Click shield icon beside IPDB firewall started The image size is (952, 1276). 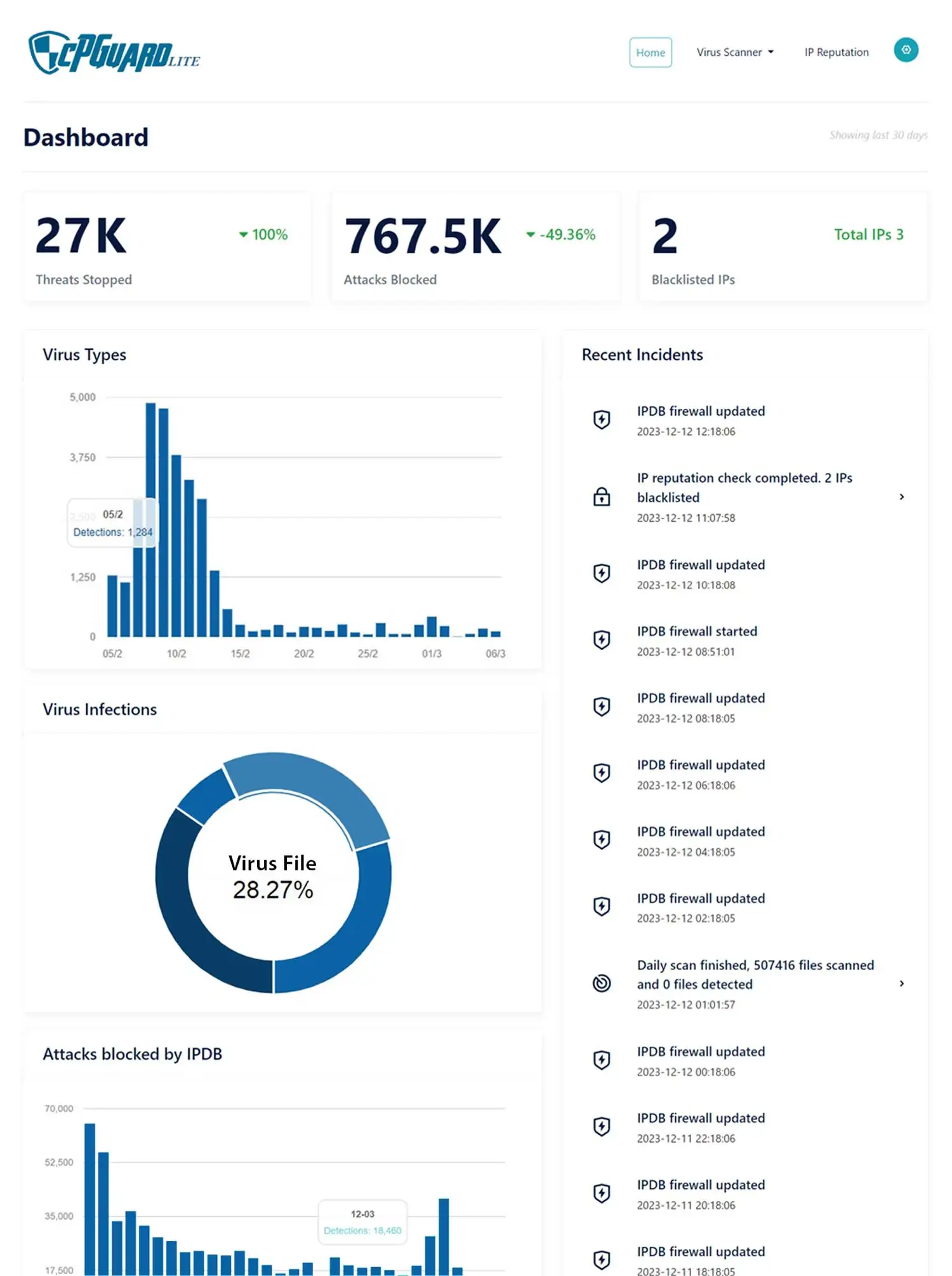pyautogui.click(x=602, y=640)
